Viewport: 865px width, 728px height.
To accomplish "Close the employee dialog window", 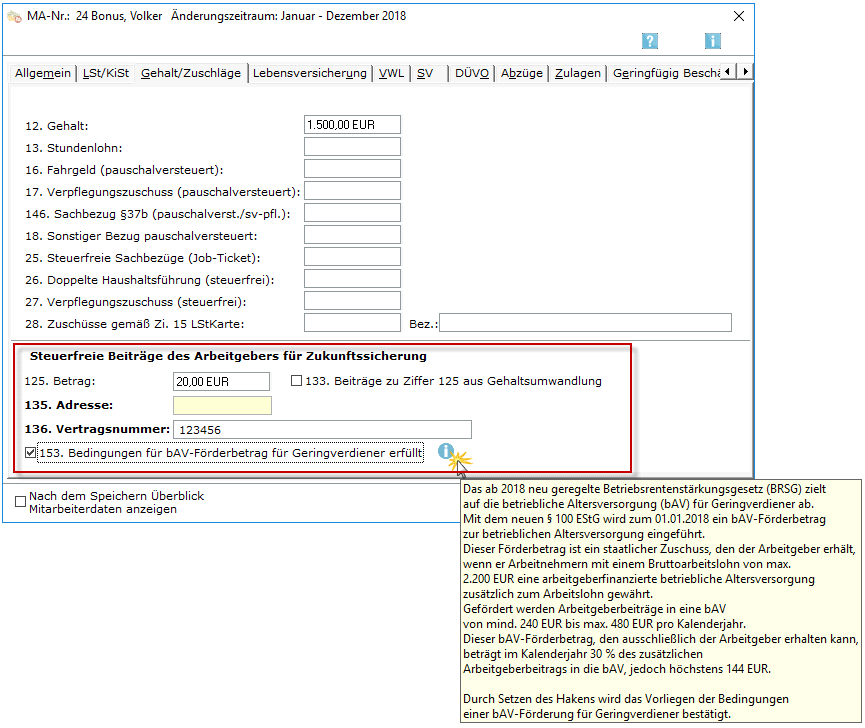I will tap(738, 16).
